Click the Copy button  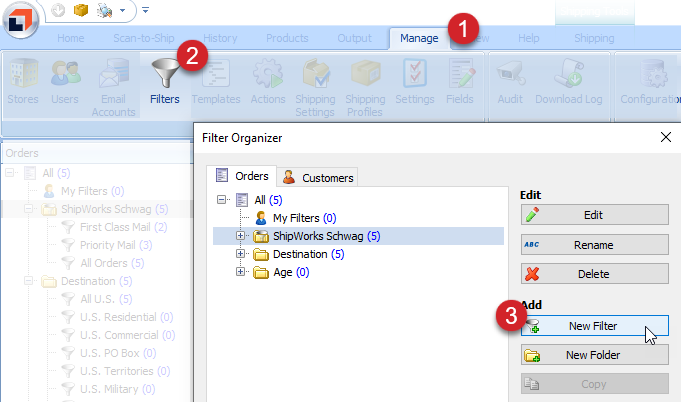tap(595, 384)
